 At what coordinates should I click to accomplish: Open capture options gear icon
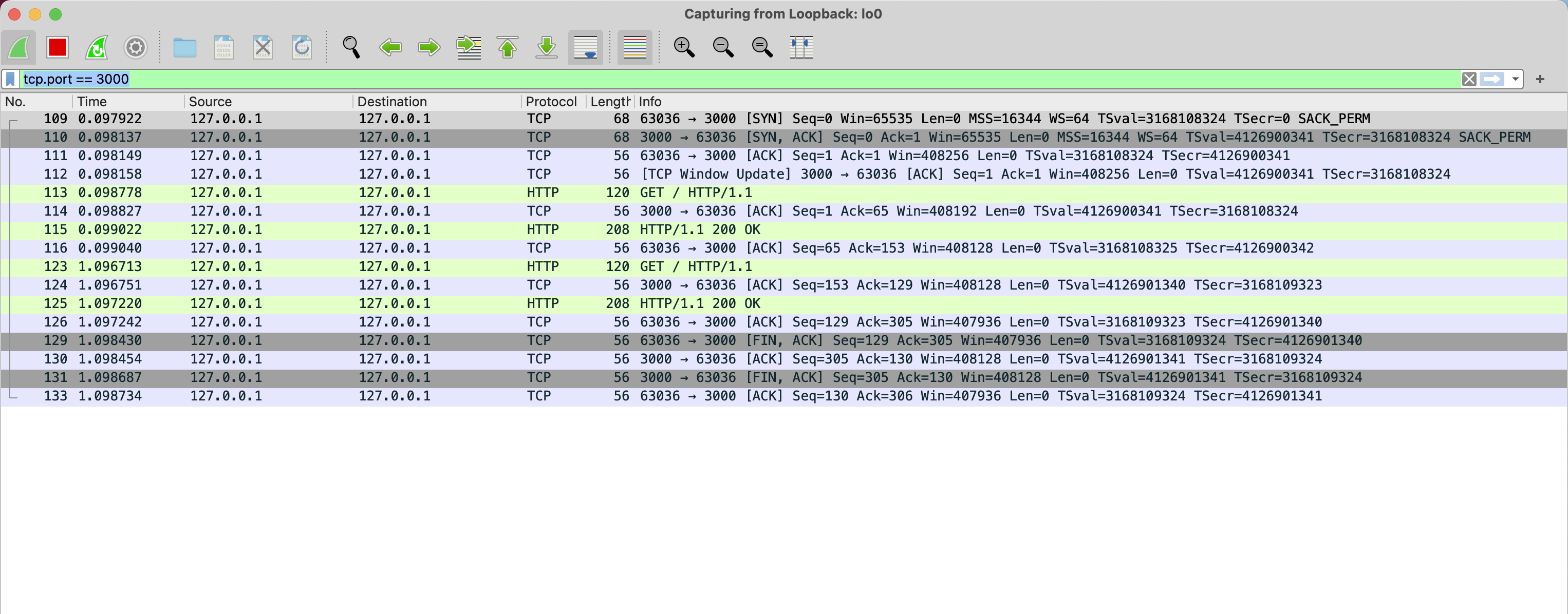click(x=135, y=47)
